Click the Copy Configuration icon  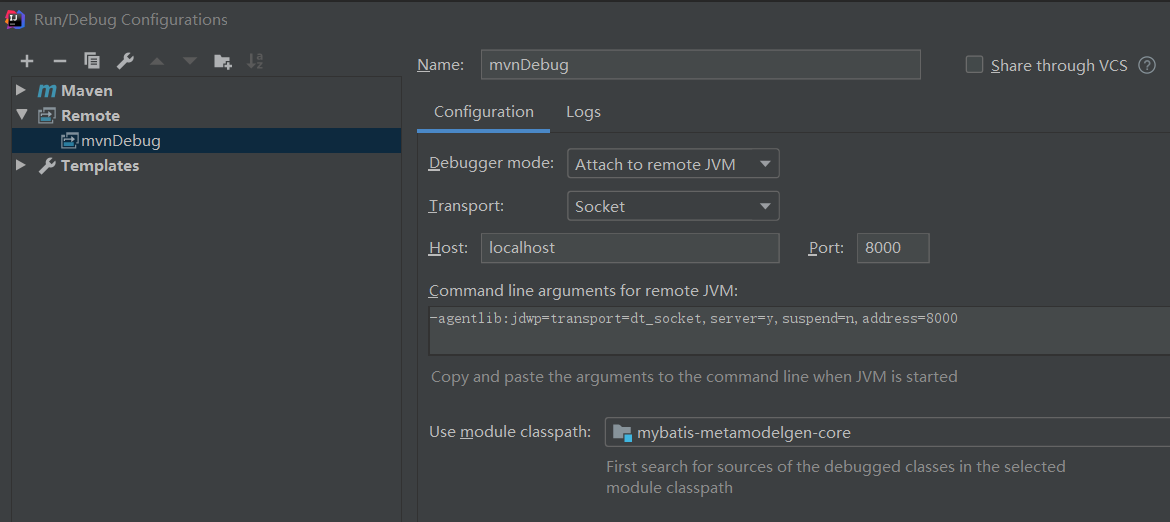92,62
